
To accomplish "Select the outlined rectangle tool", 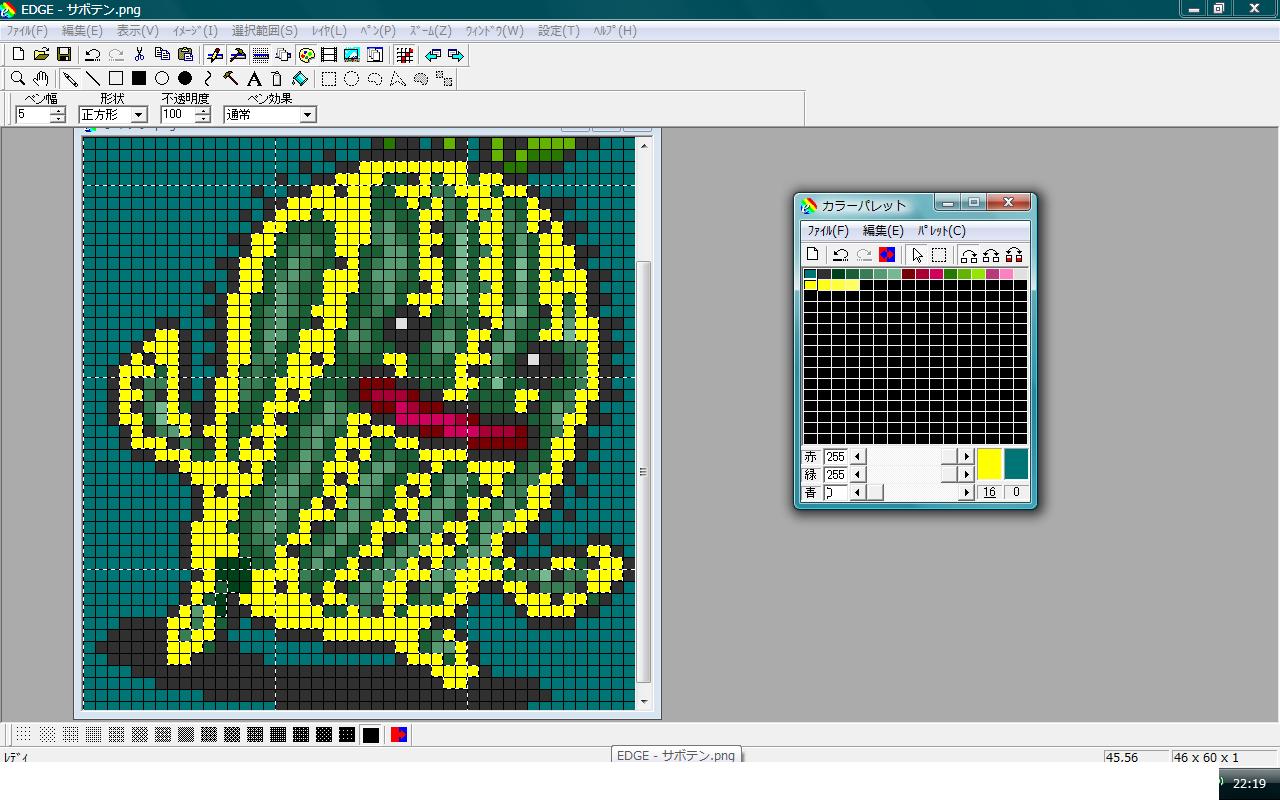I will [x=116, y=78].
